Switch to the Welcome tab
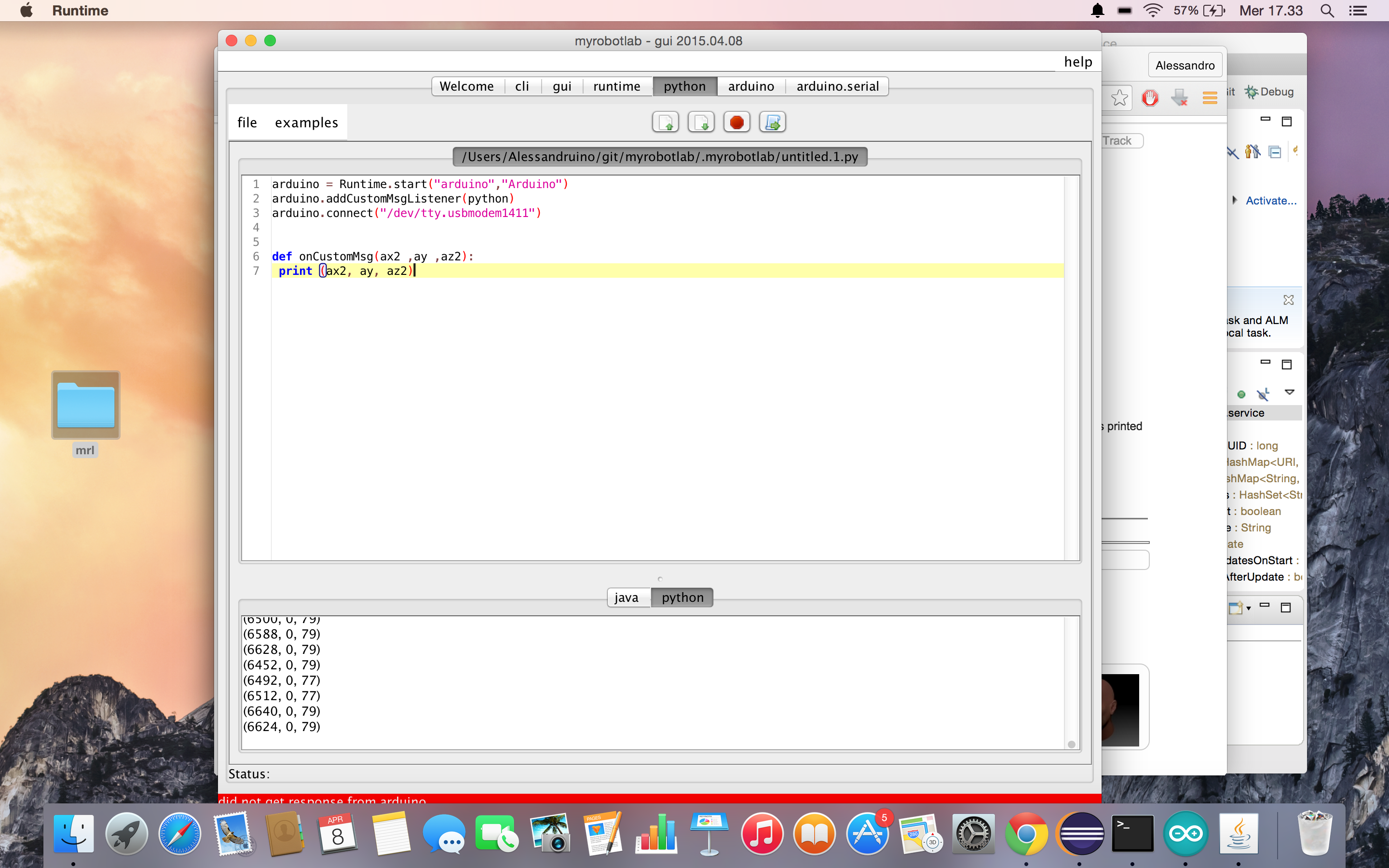This screenshot has height=868, width=1389. coord(467,86)
